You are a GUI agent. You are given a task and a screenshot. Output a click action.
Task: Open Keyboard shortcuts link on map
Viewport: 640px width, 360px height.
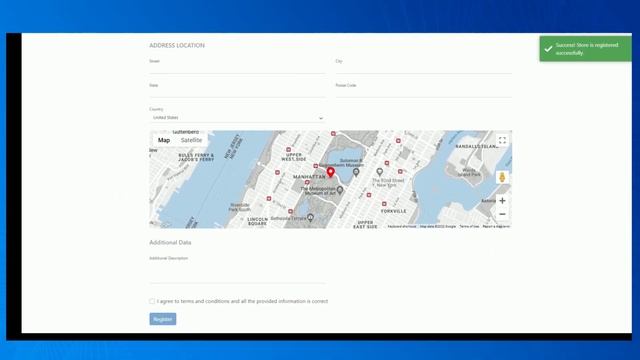click(402, 226)
